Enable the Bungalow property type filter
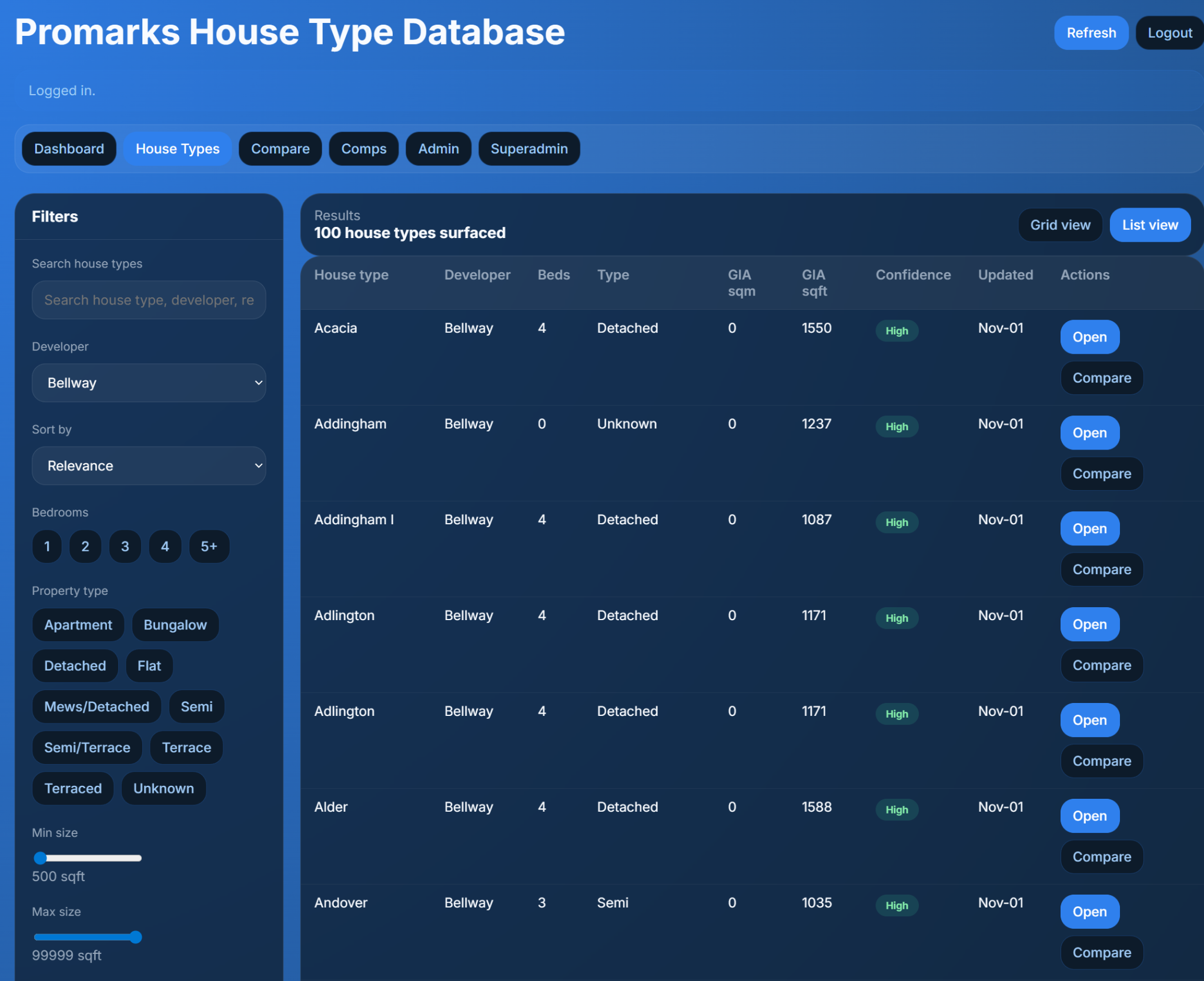 pos(175,624)
